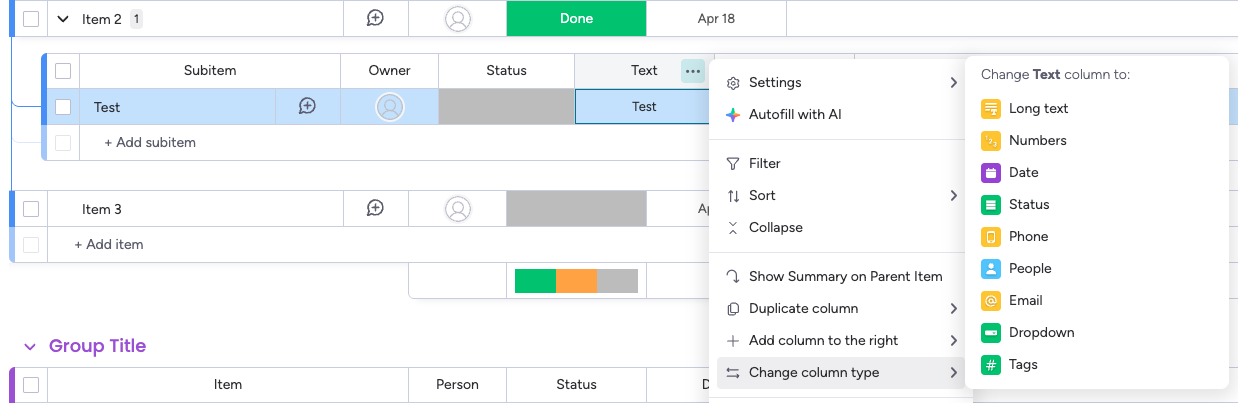Viewport: 1238px width, 403px height.
Task: Choose Autofill with AI menu entry
Action: (x=794, y=114)
